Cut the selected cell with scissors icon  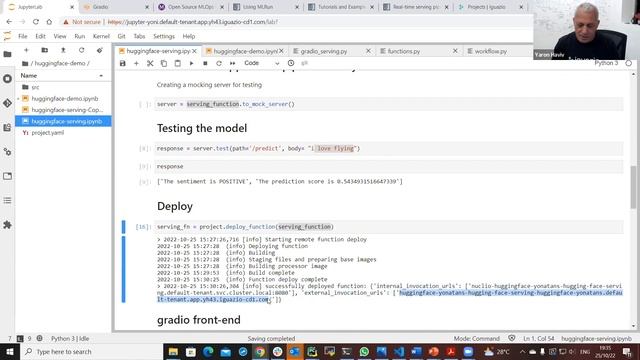coord(150,63)
